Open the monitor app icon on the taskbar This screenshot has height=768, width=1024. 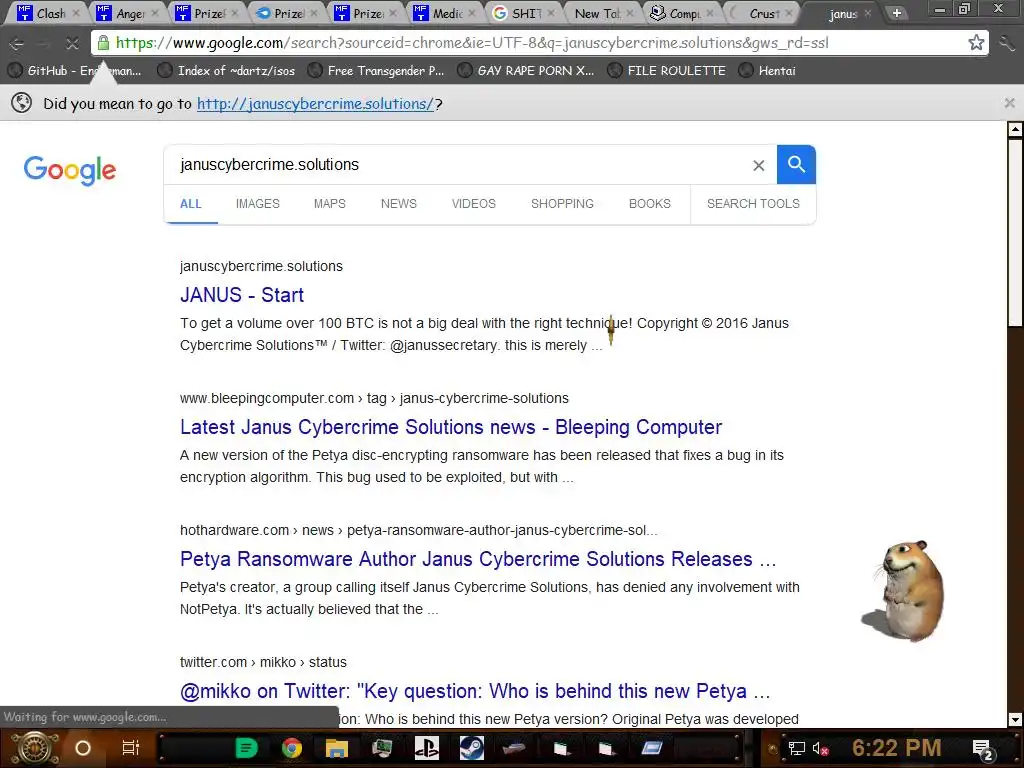[x=382, y=748]
